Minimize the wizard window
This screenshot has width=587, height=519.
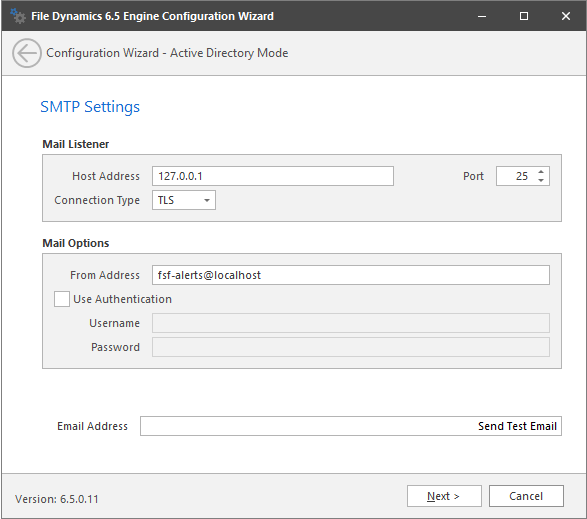pyautogui.click(x=482, y=16)
